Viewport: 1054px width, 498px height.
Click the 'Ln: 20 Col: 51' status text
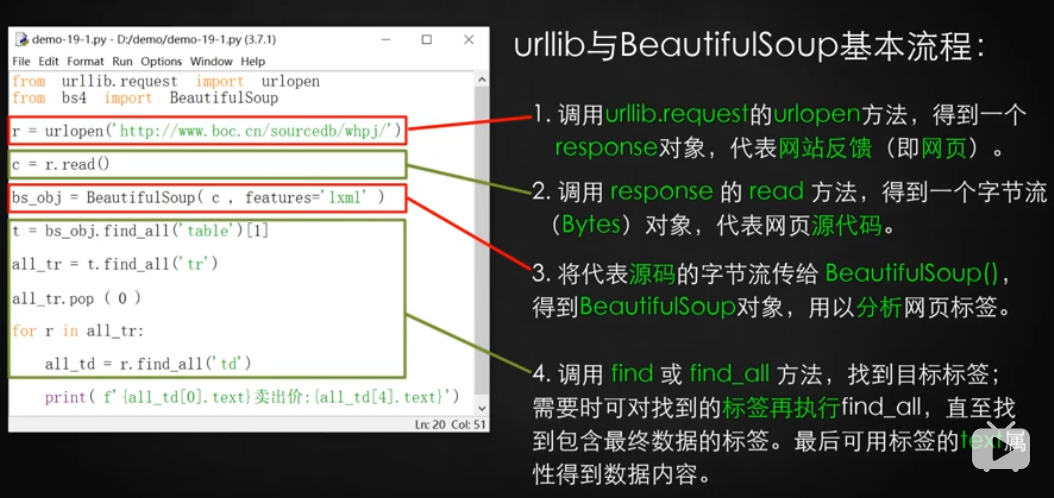tap(450, 425)
